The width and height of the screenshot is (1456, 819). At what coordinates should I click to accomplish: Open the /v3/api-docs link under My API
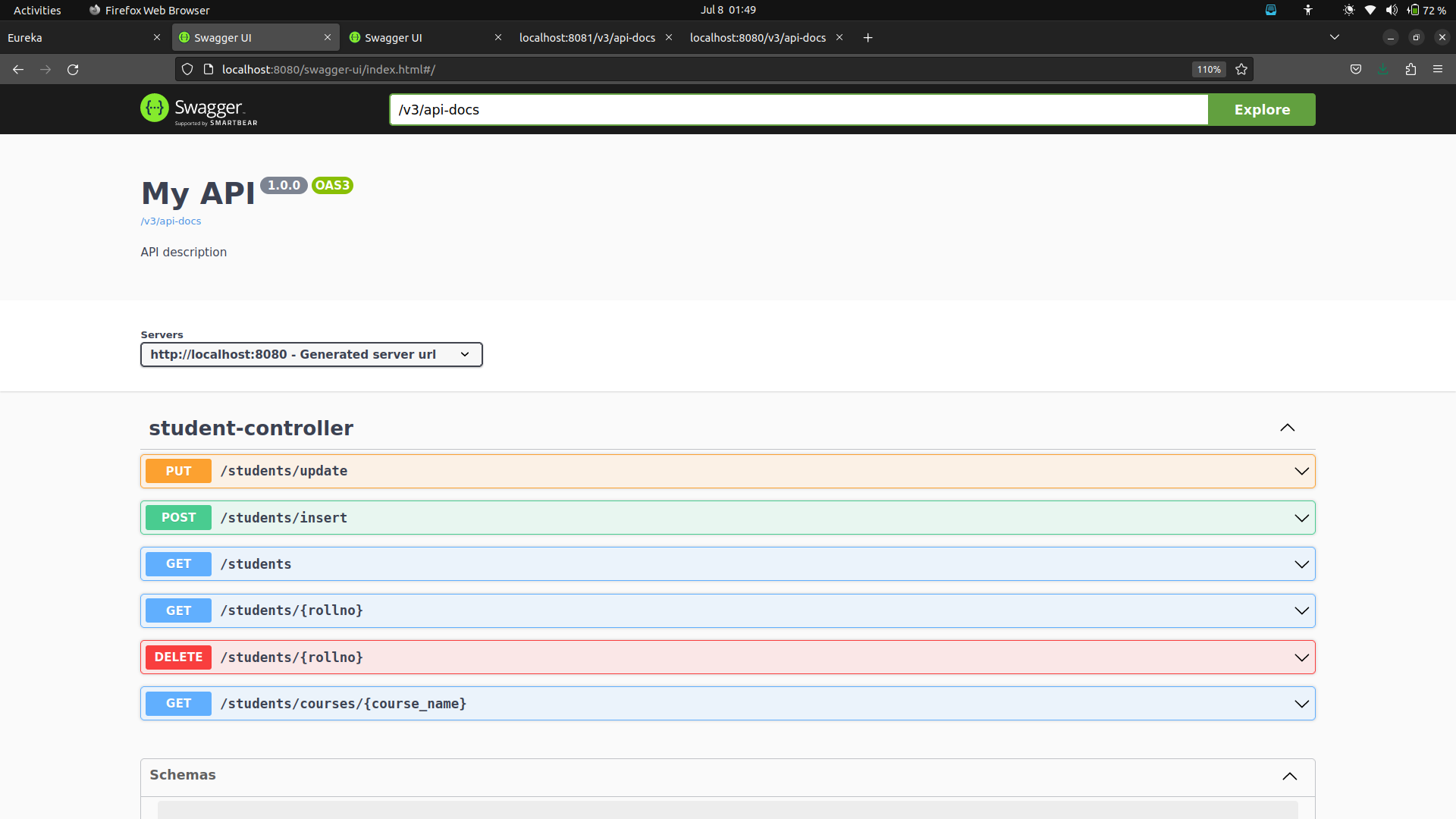[170, 221]
